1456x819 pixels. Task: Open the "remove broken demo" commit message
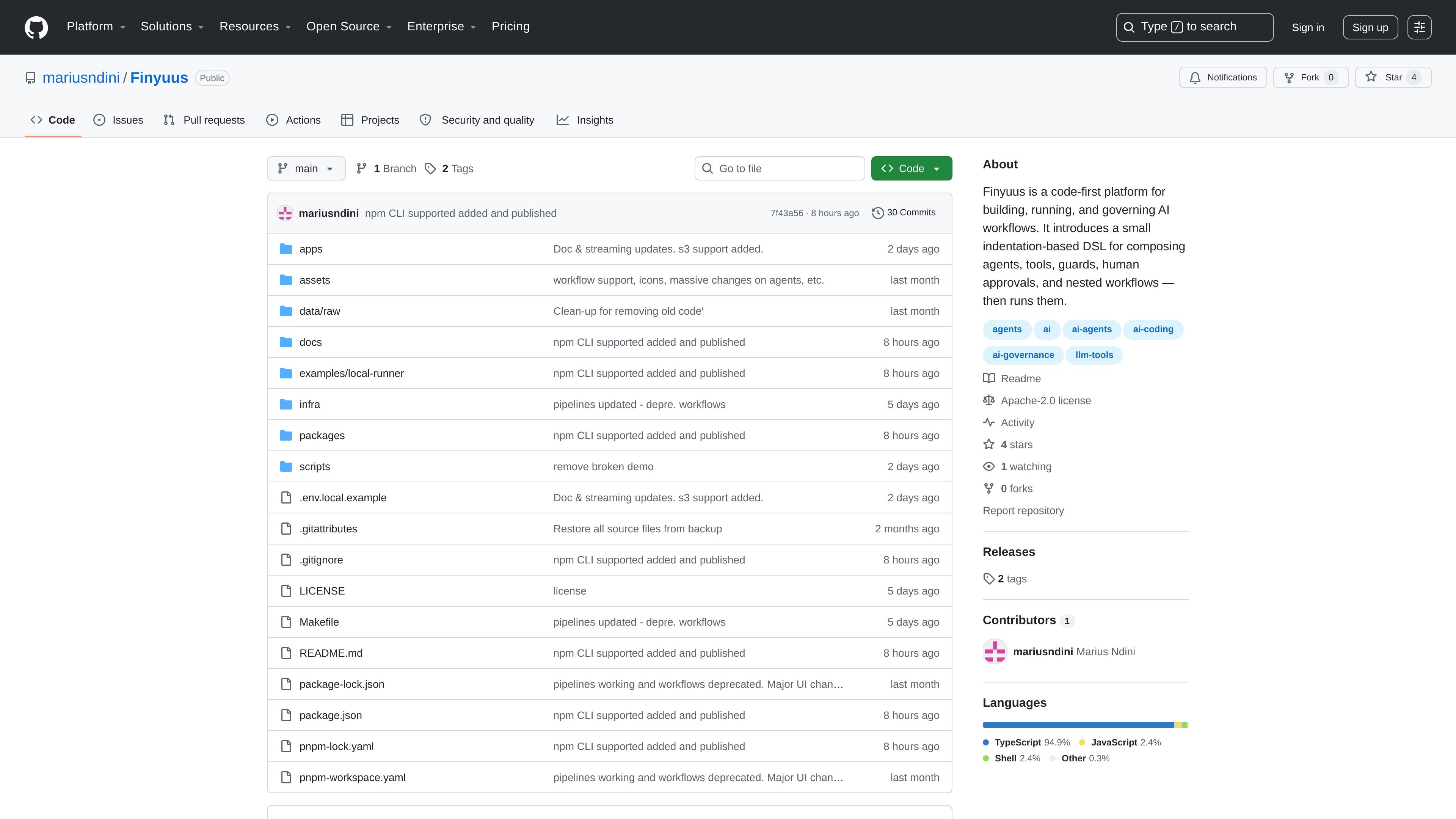pyautogui.click(x=603, y=466)
